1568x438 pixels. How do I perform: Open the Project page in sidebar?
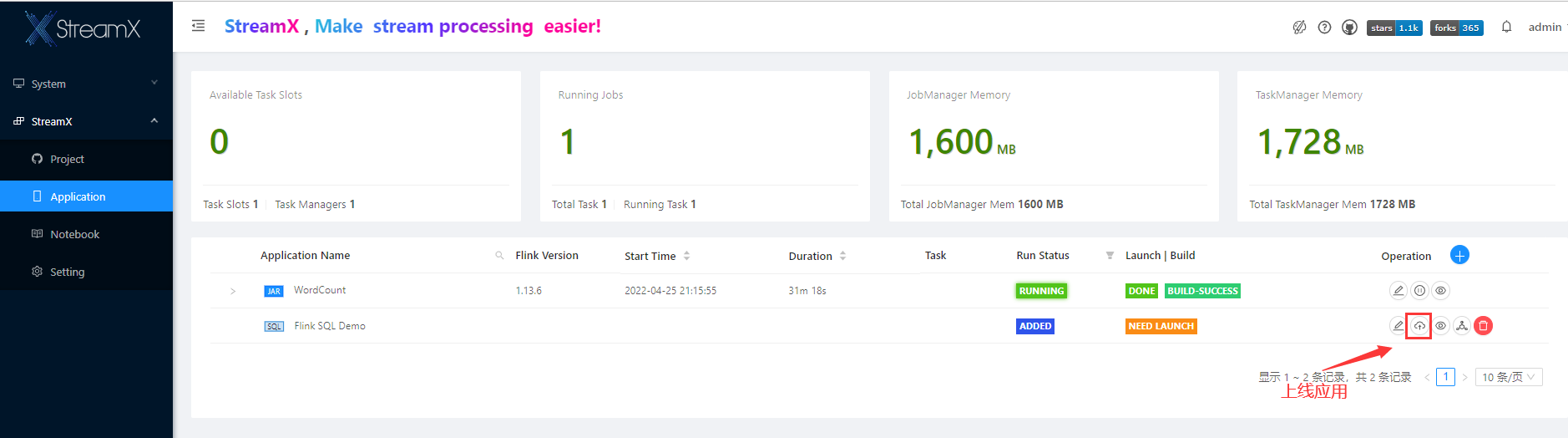(86, 159)
